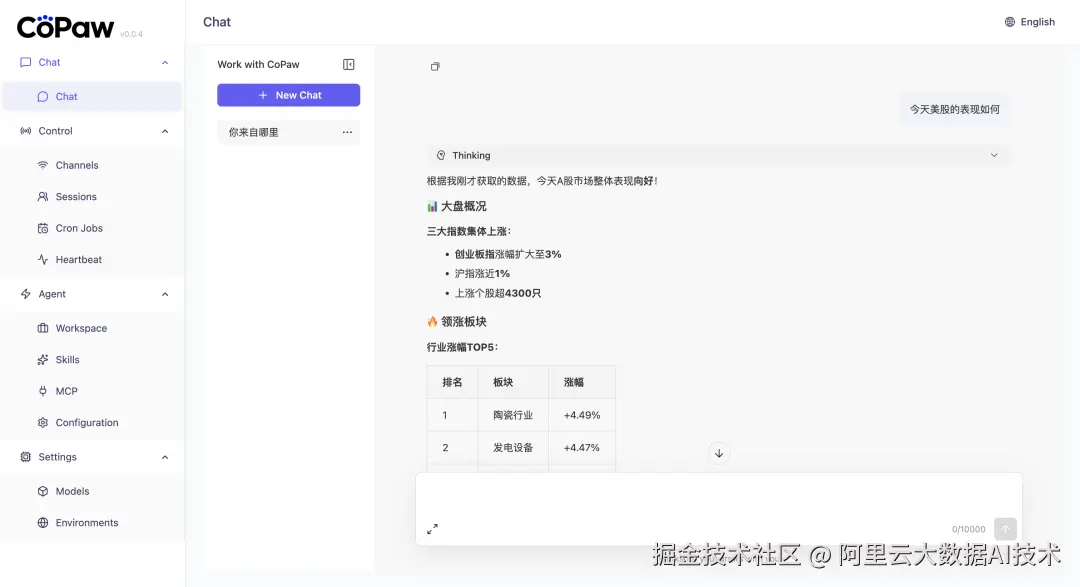Expand the Thinking block in the reply
The height and width of the screenshot is (587, 1080).
click(993, 155)
